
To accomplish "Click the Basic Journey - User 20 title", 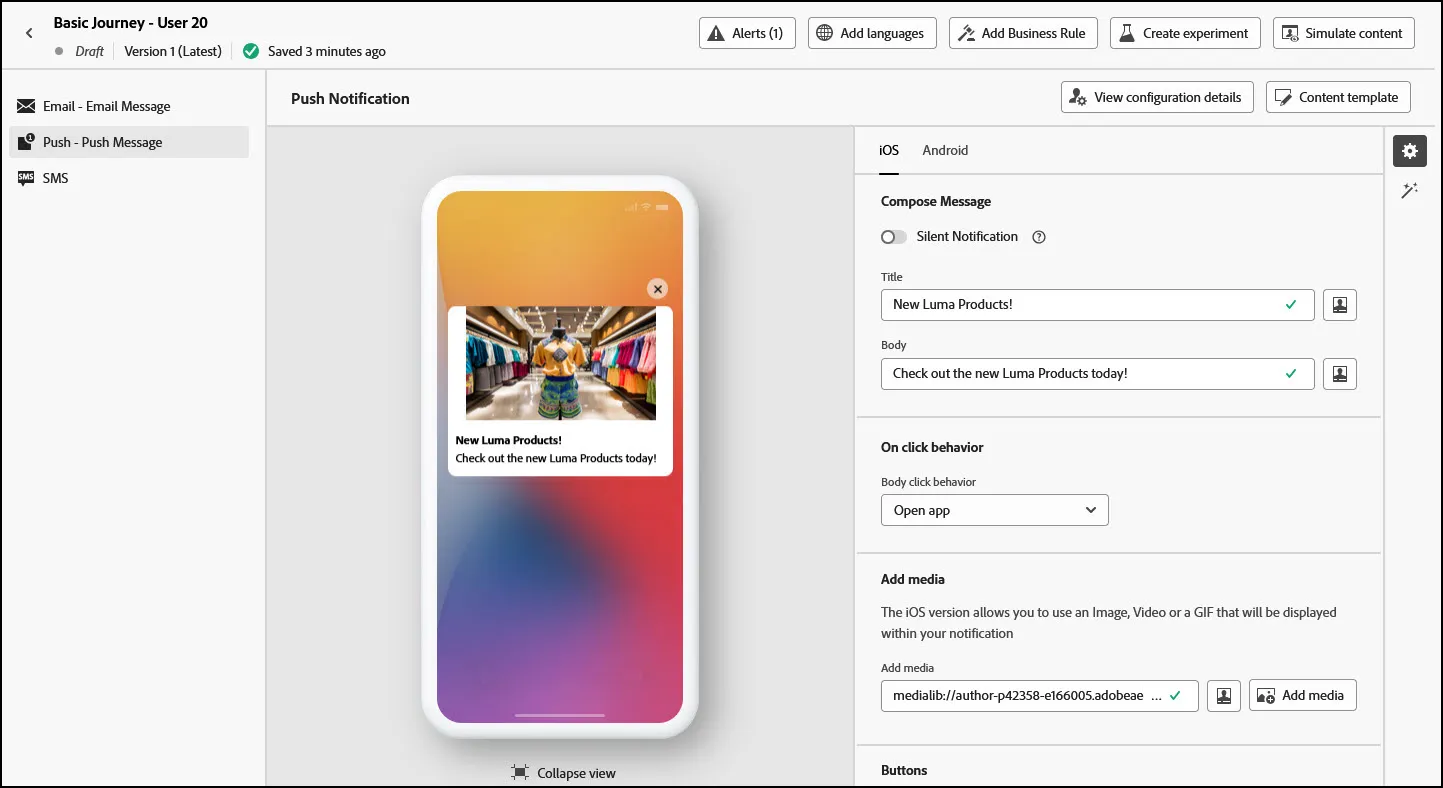I will coord(131,22).
